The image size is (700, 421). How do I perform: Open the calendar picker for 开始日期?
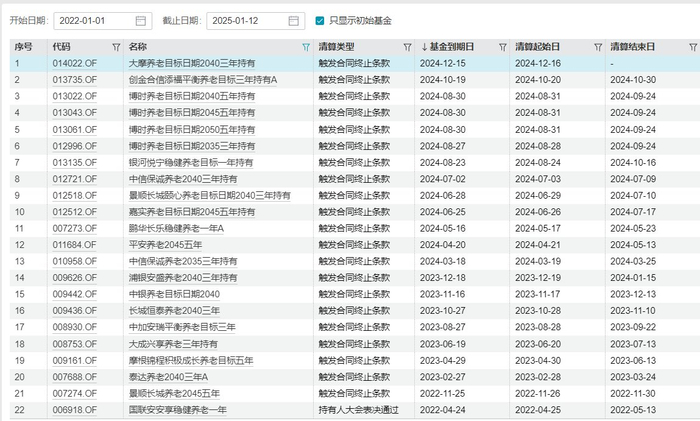(x=141, y=21)
